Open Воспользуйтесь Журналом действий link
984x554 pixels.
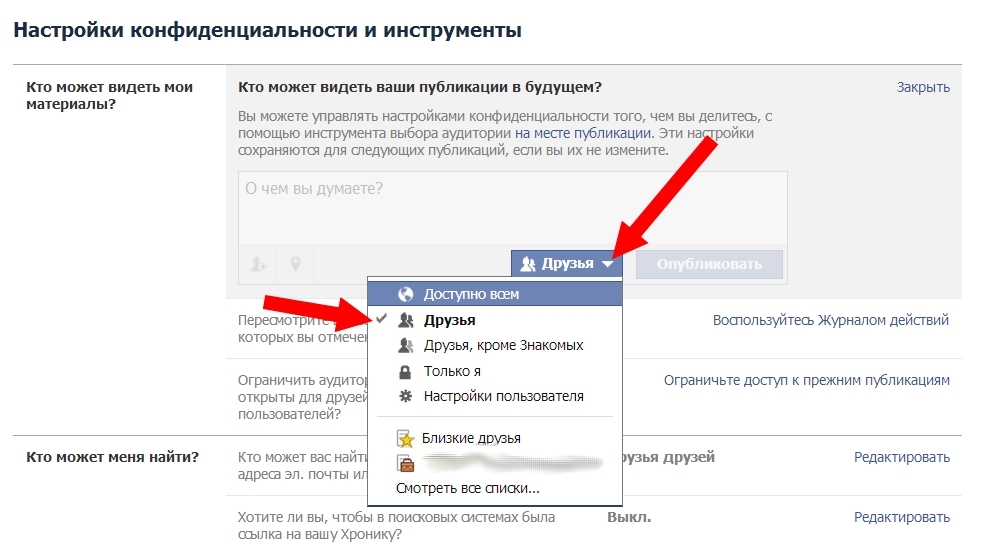(830, 320)
